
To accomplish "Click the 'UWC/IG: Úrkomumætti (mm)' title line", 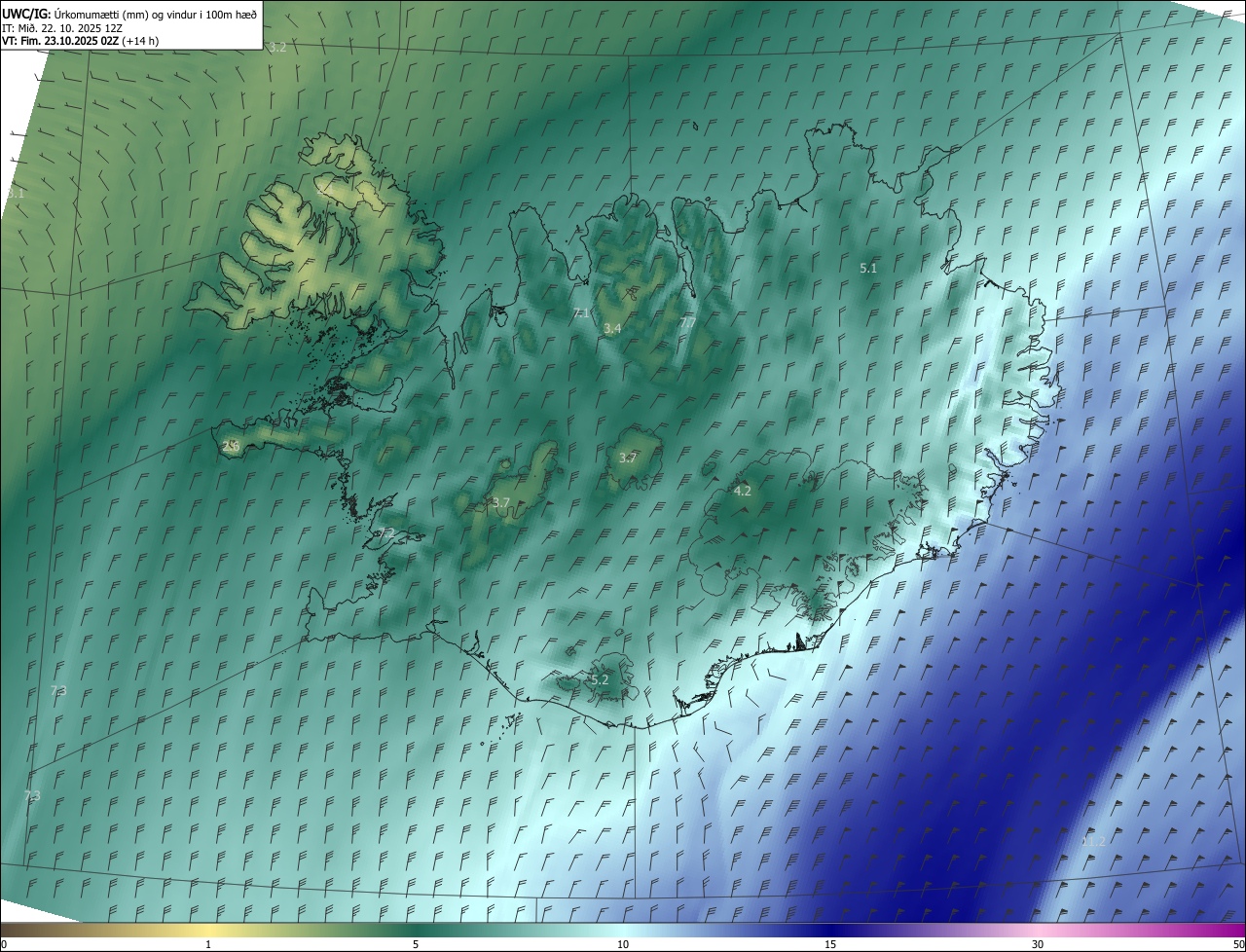I will (x=130, y=13).
